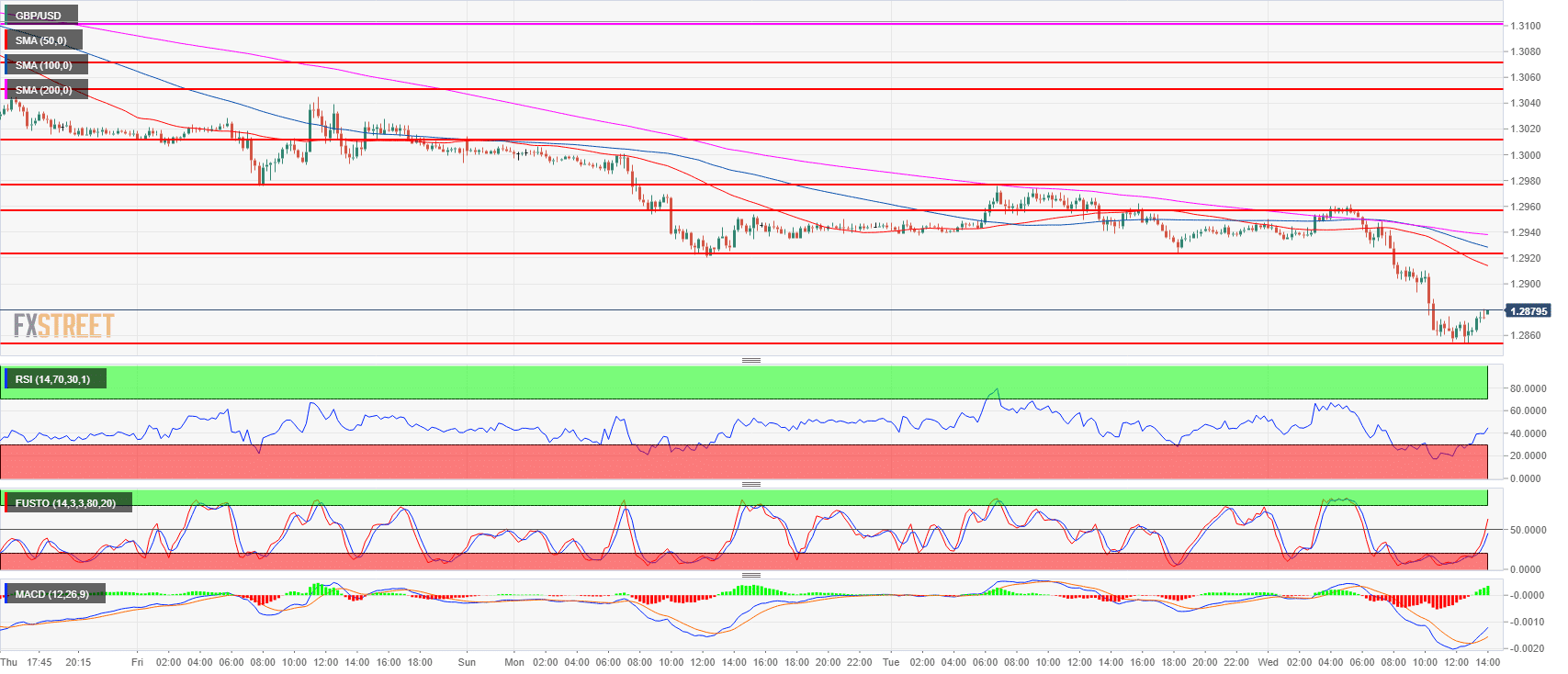Click the Sun day label on time axis

coord(467,662)
